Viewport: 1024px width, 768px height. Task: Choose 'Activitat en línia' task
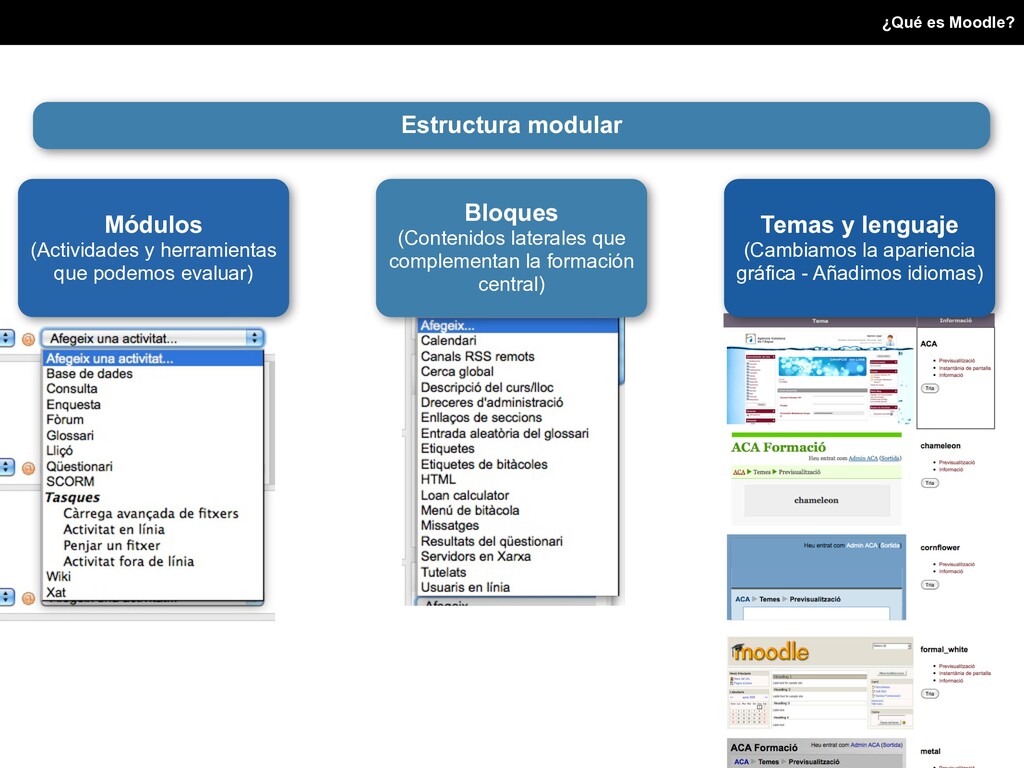(114, 529)
